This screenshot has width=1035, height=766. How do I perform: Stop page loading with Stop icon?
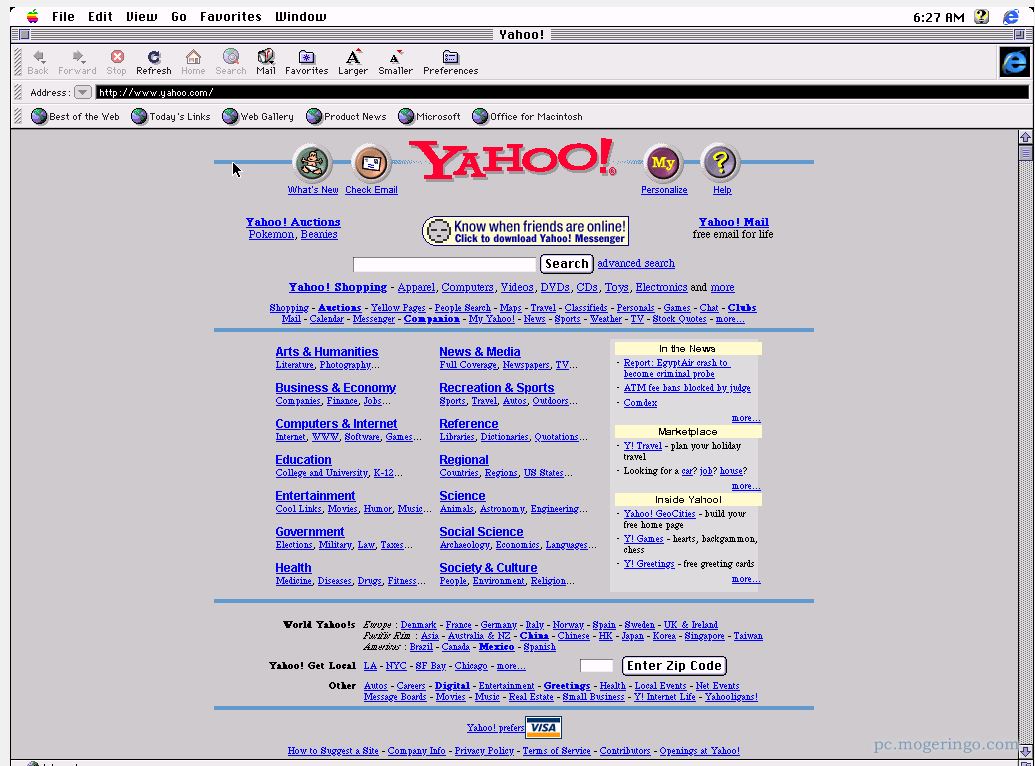point(117,62)
